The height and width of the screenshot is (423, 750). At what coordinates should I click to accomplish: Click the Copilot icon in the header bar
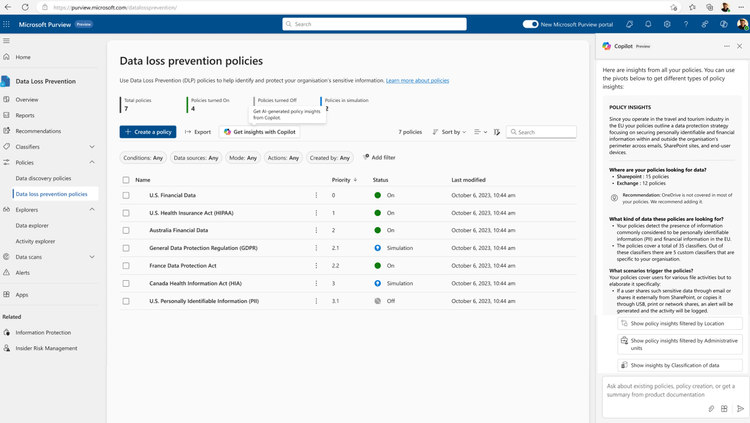723,24
